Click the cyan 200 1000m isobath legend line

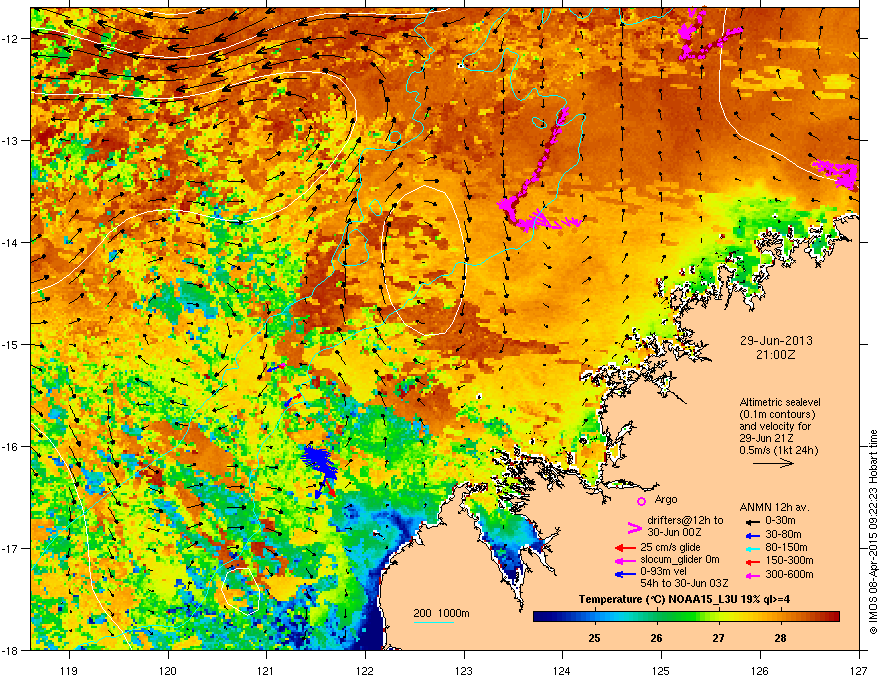(434, 622)
